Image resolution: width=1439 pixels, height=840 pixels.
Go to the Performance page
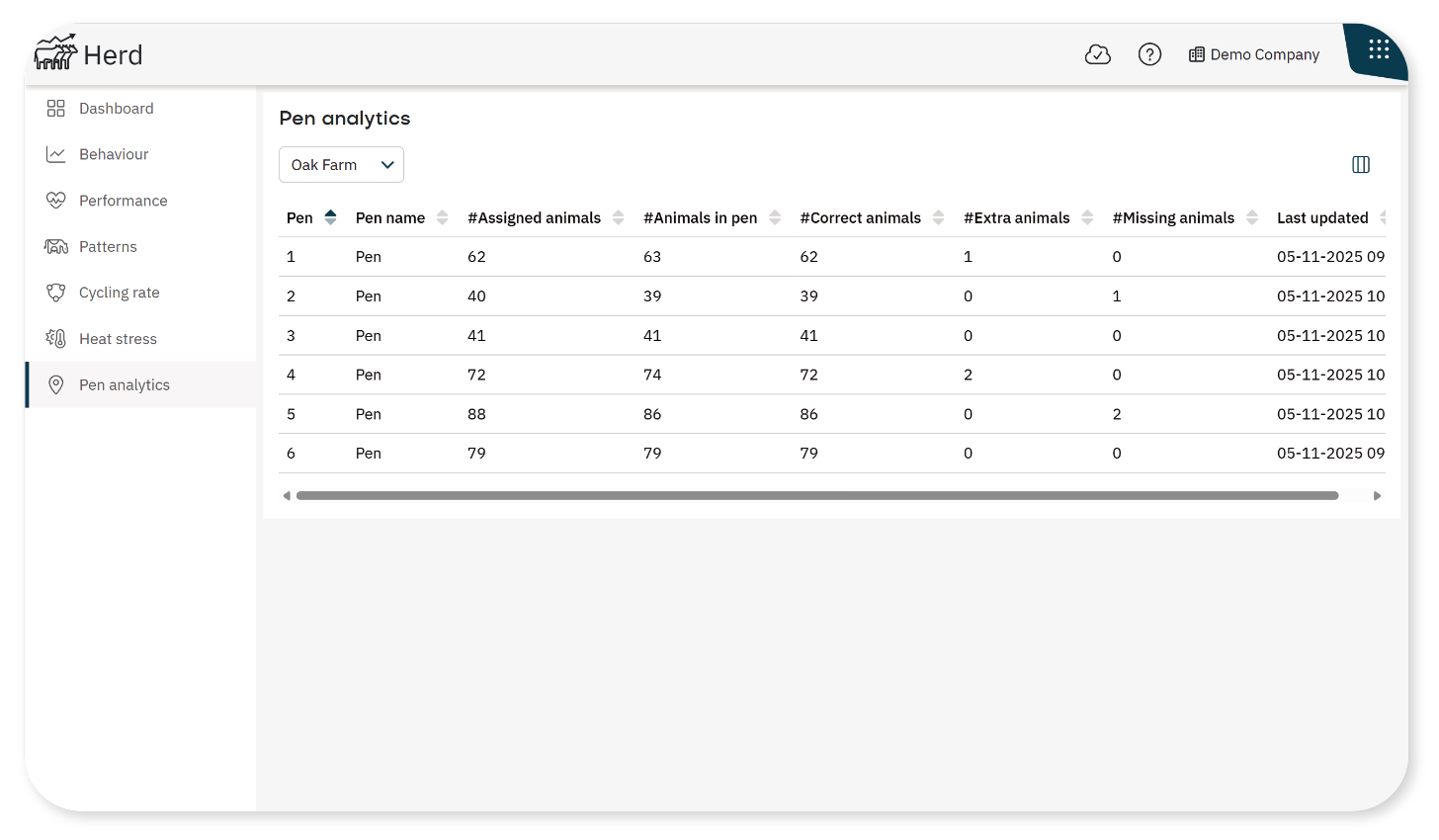pyautogui.click(x=123, y=201)
